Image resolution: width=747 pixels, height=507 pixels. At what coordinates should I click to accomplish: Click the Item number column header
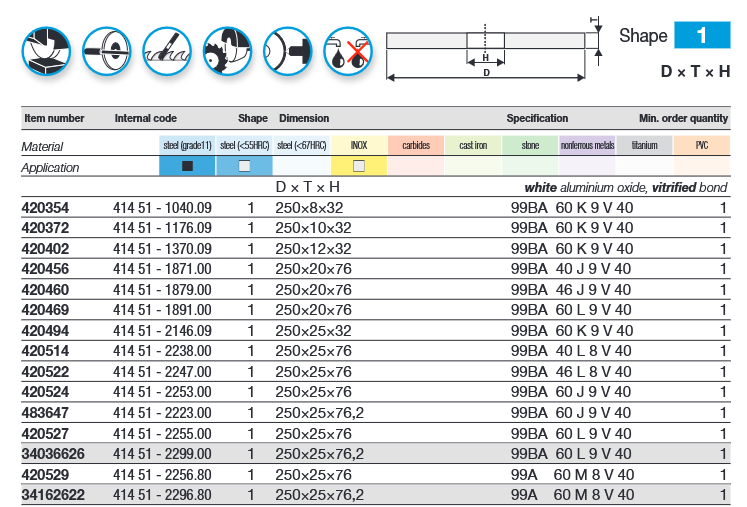point(53,118)
